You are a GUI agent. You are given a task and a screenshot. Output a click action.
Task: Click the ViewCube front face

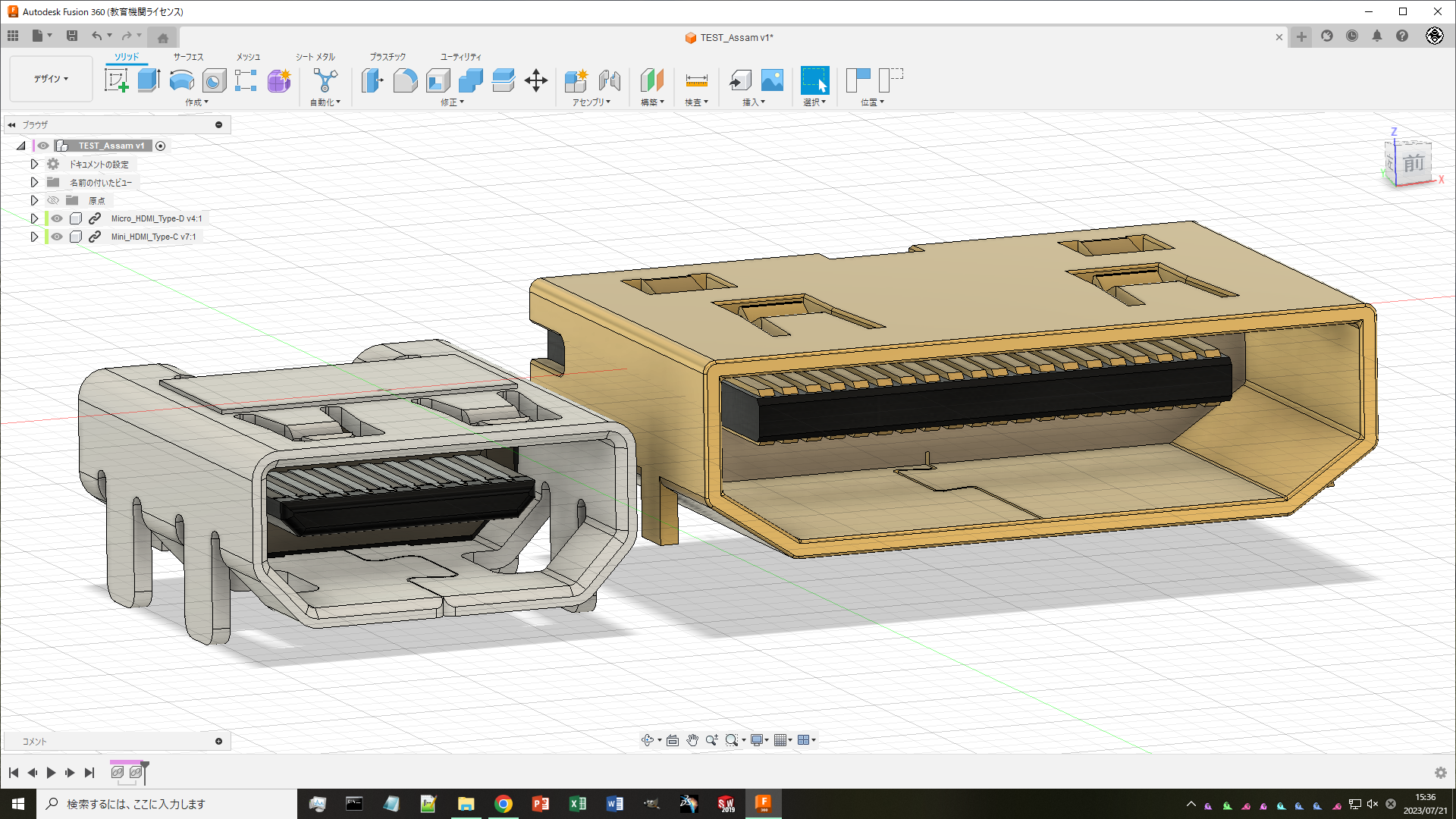pyautogui.click(x=1413, y=163)
